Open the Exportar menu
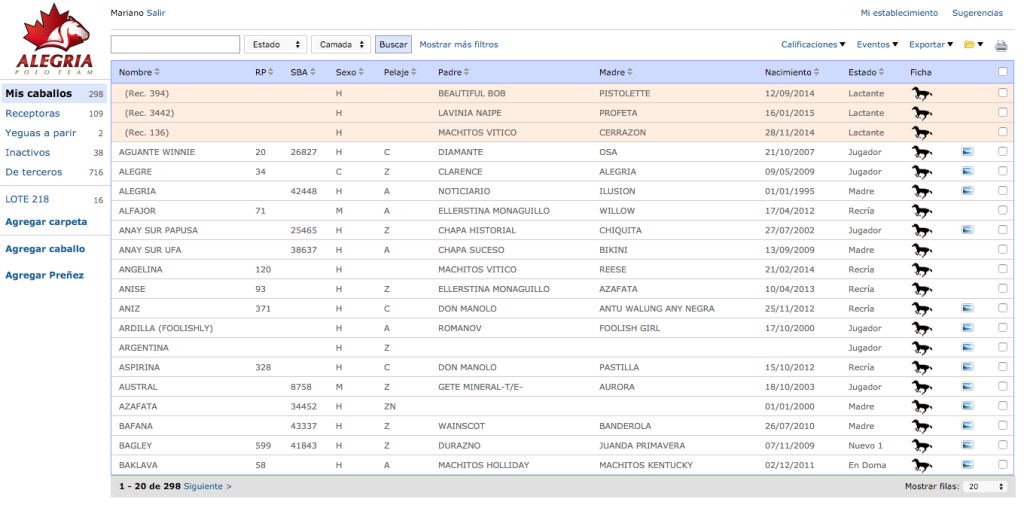The image size is (1024, 508). [932, 45]
